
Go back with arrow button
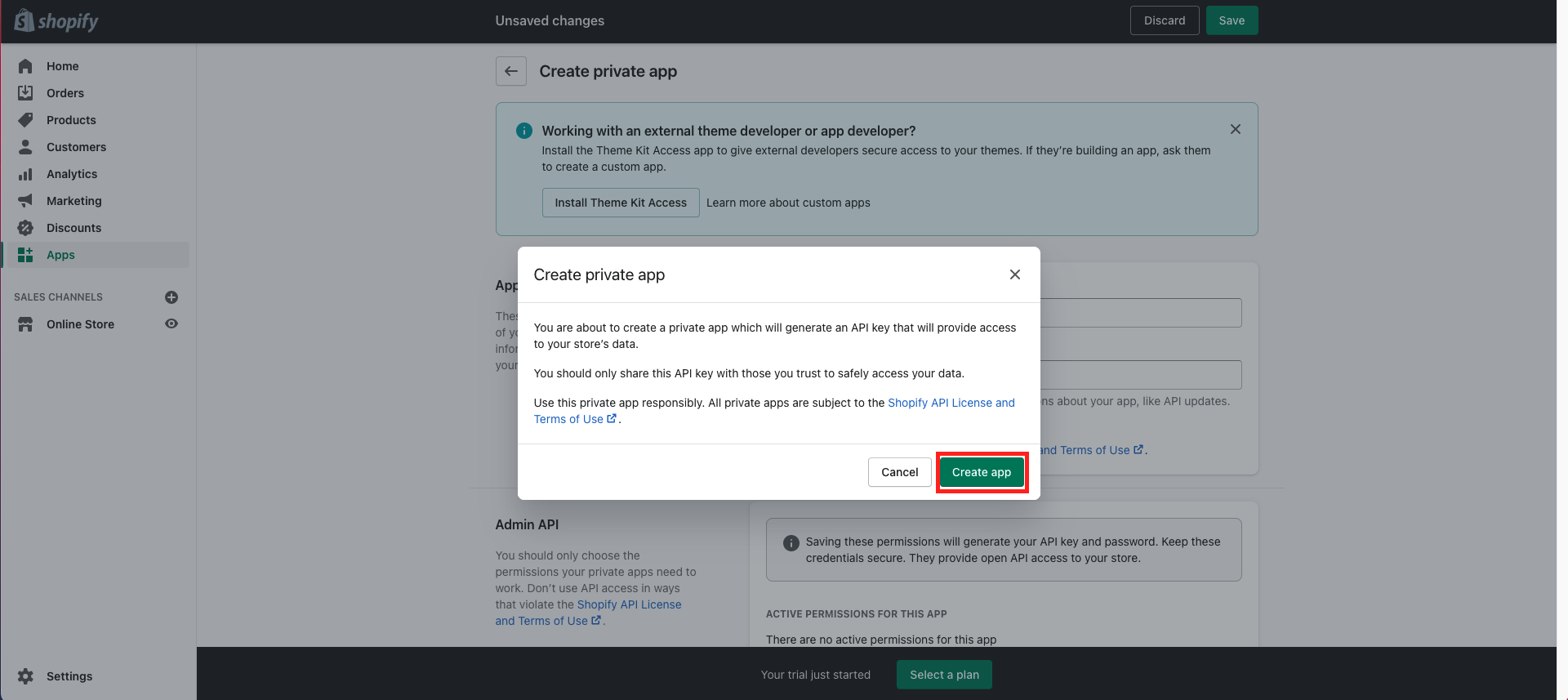[x=511, y=71]
